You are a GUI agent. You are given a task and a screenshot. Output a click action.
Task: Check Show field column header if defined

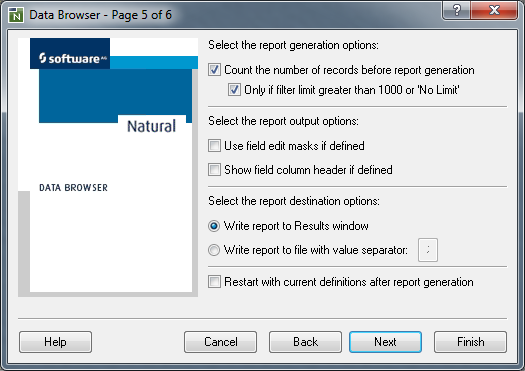[214, 170]
